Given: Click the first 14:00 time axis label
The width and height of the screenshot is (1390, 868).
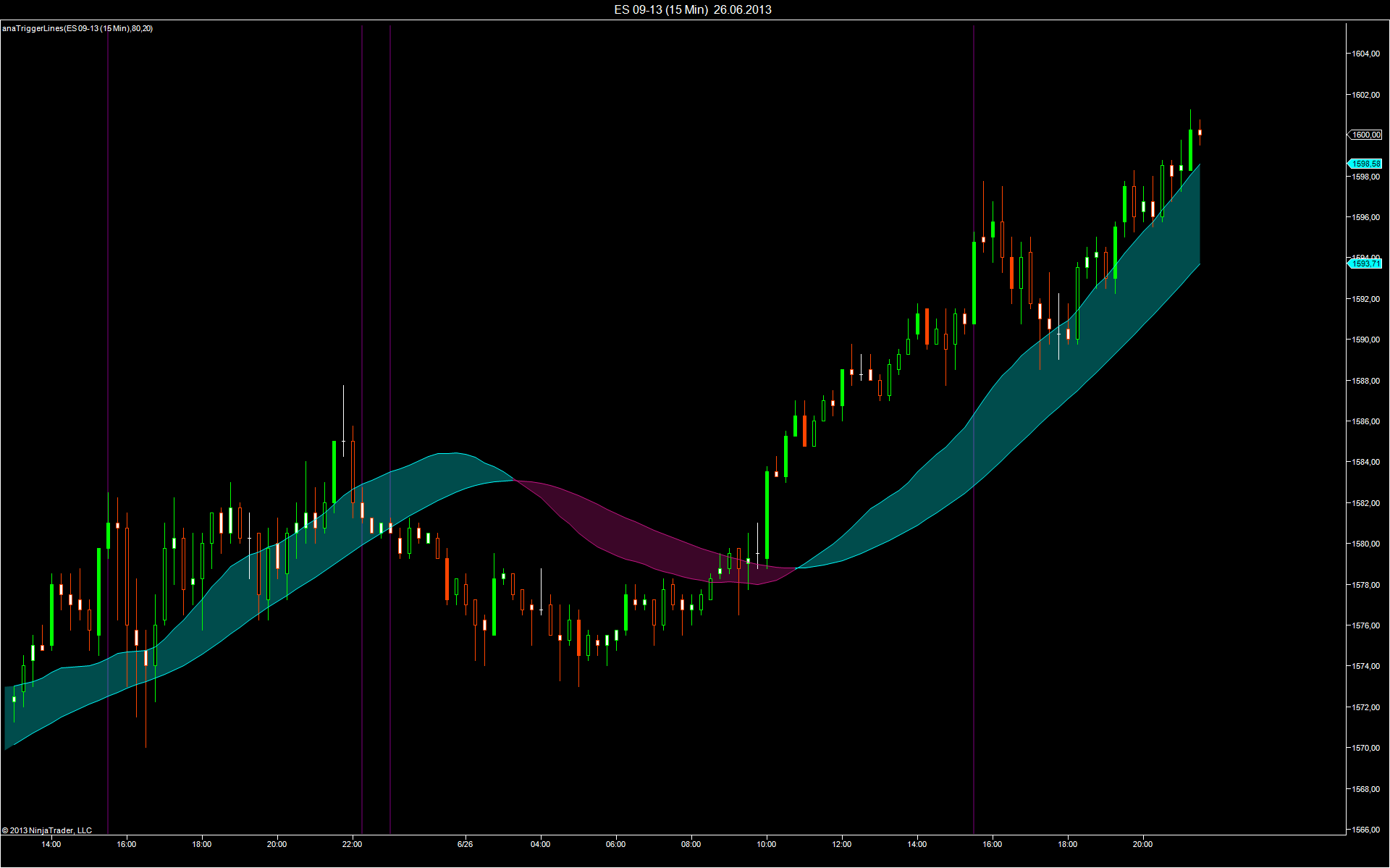Looking at the screenshot, I should [x=51, y=844].
